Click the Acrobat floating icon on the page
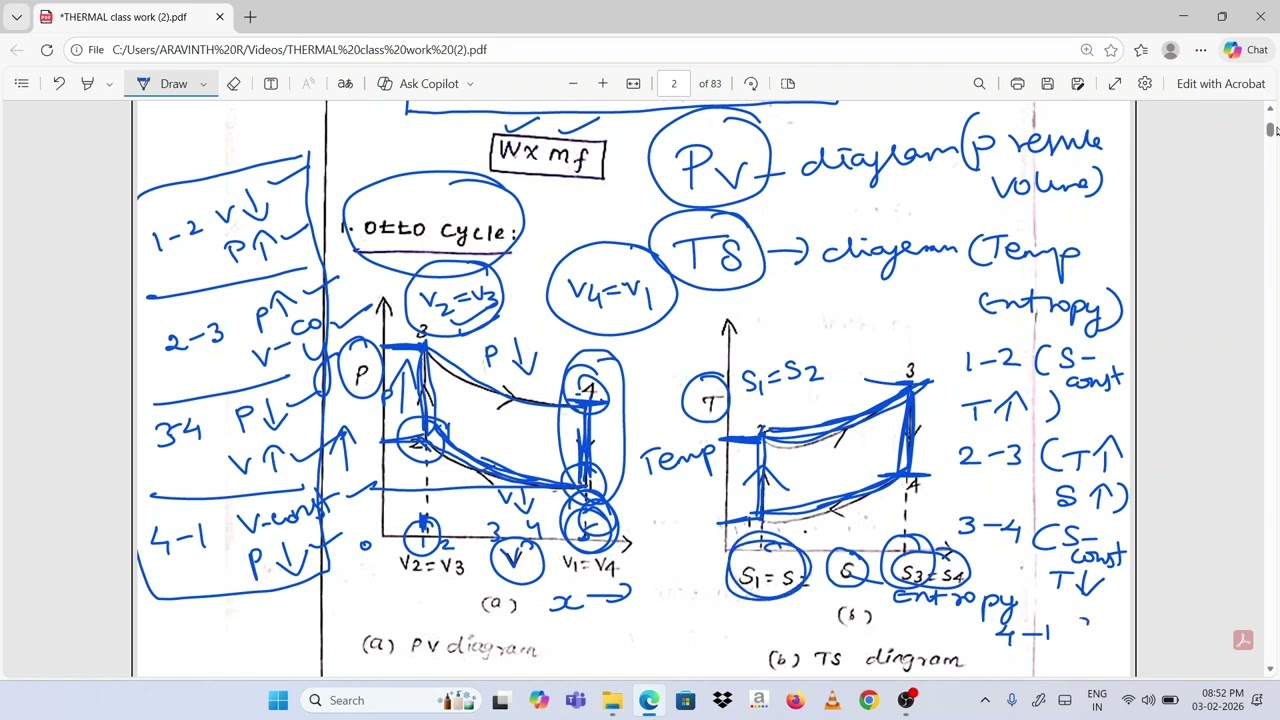 pyautogui.click(x=1243, y=641)
